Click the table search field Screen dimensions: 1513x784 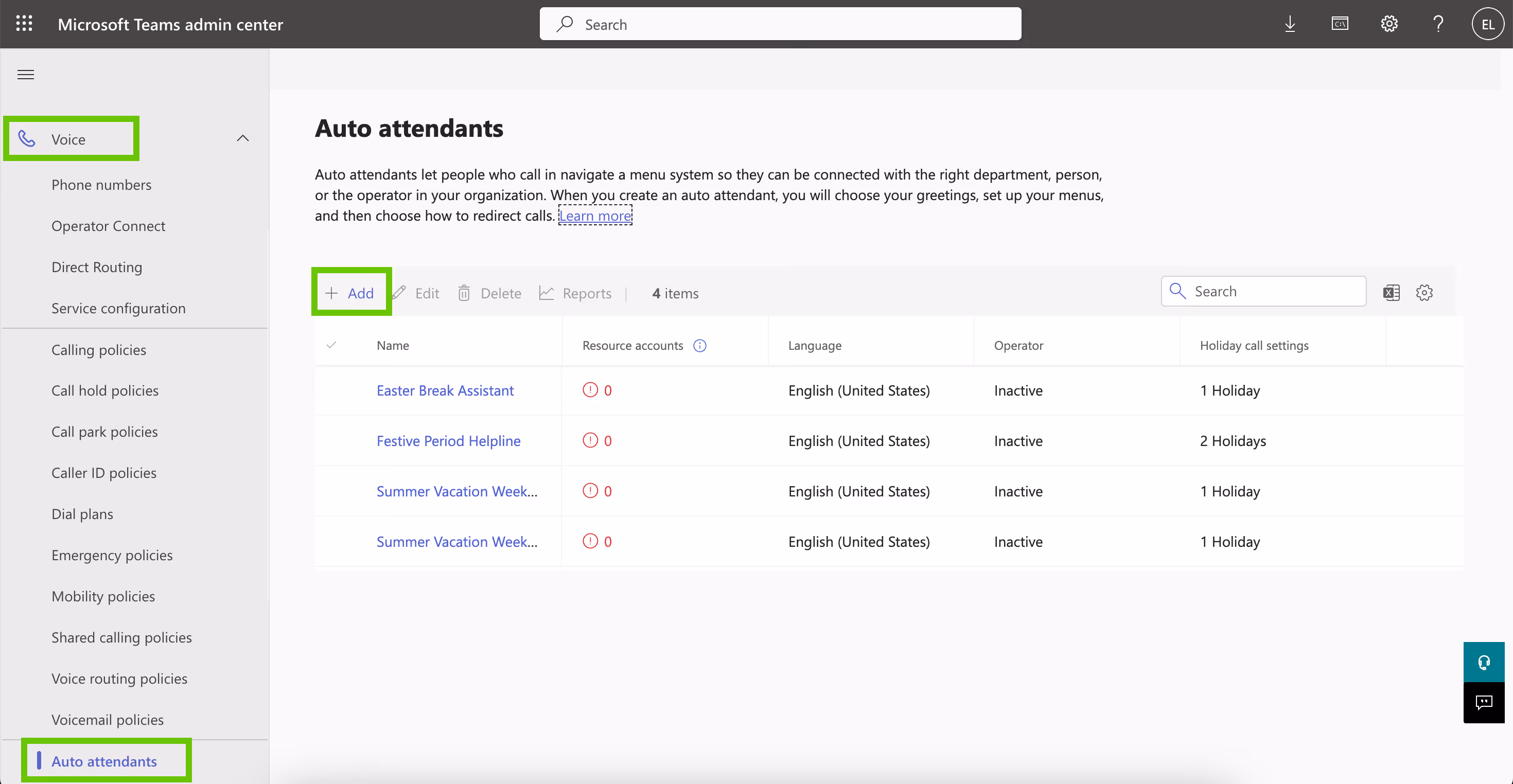1263,291
